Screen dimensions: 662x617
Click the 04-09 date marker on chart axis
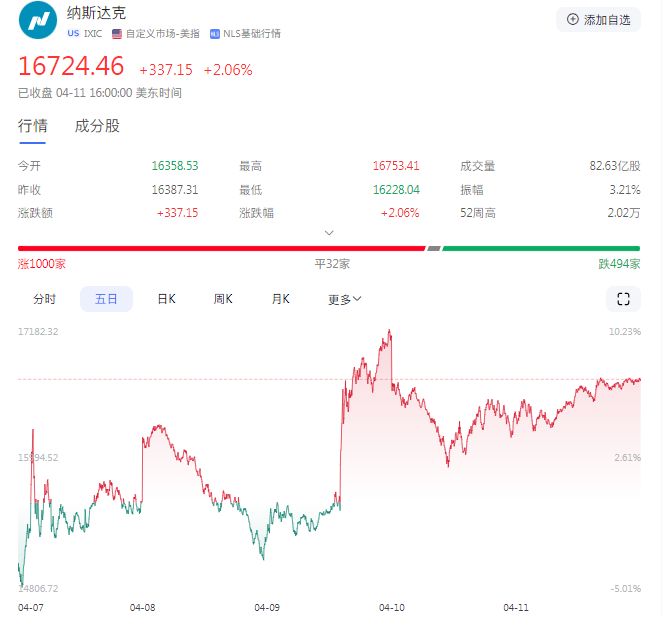tap(267, 608)
